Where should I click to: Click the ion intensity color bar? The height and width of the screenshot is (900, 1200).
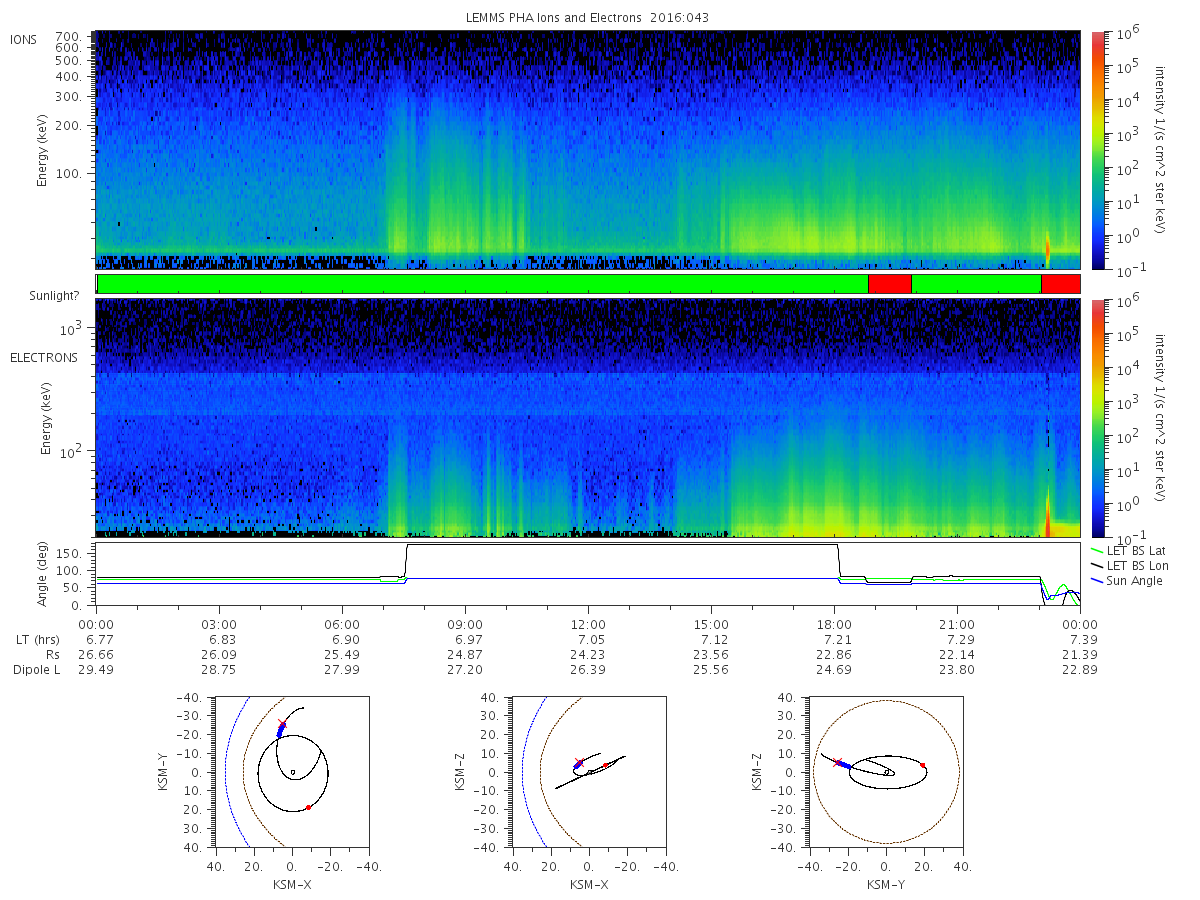(1098, 150)
